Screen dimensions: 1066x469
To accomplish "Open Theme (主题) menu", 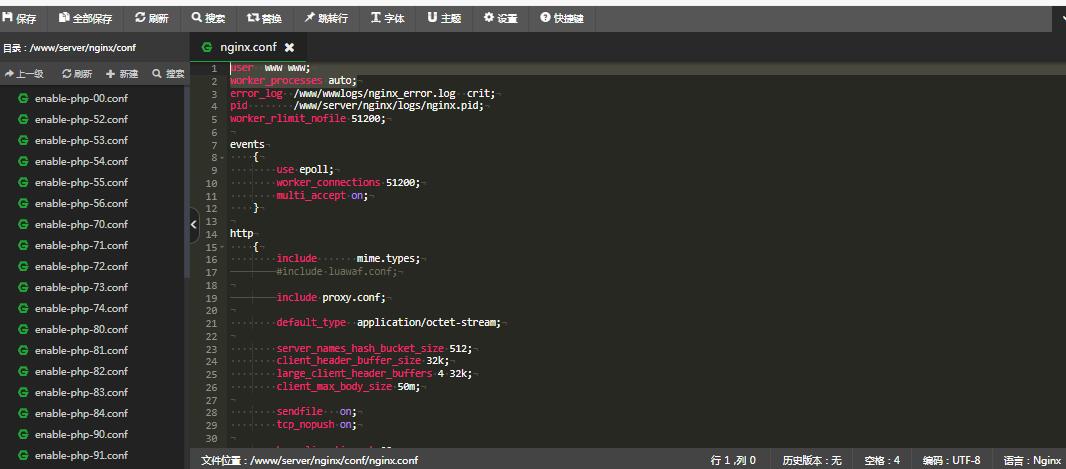I will [444, 18].
